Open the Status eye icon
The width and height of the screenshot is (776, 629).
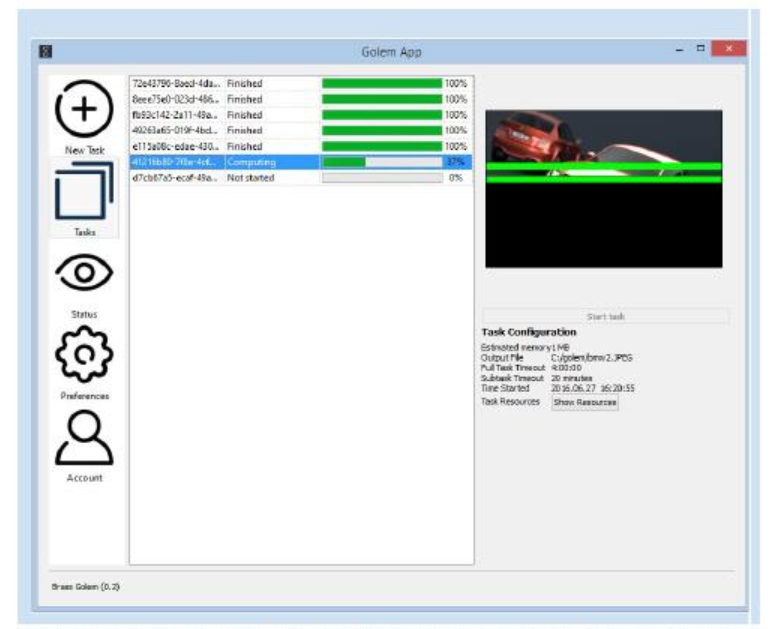(x=84, y=272)
